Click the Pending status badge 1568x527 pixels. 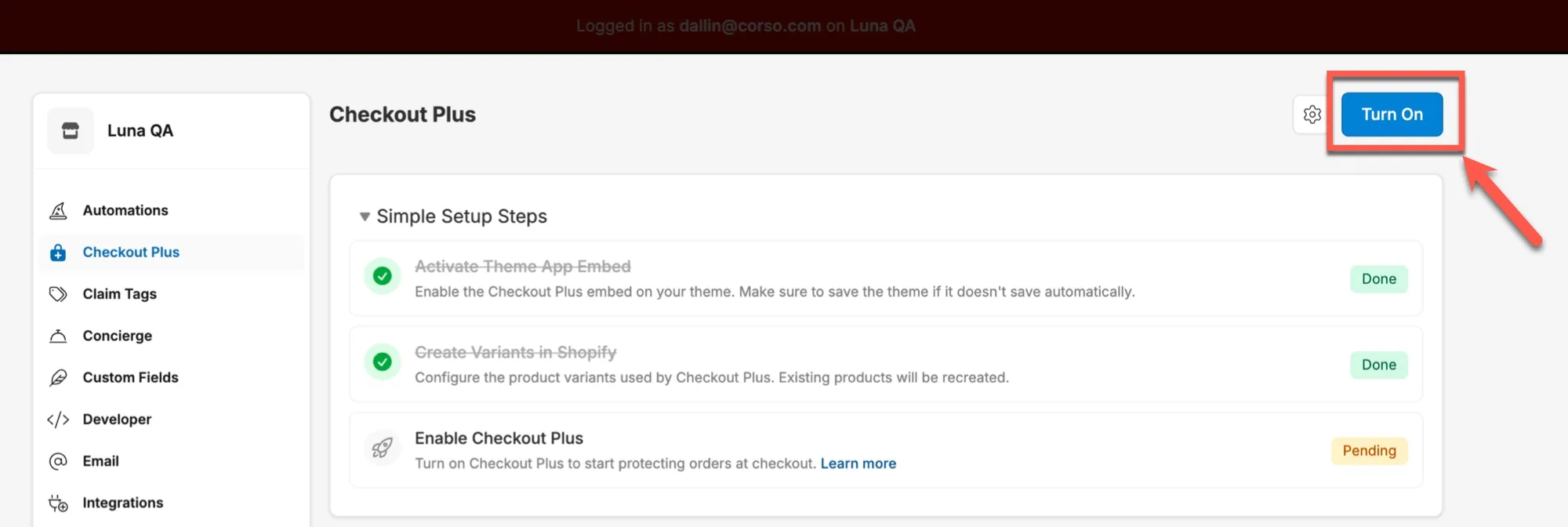pos(1369,451)
